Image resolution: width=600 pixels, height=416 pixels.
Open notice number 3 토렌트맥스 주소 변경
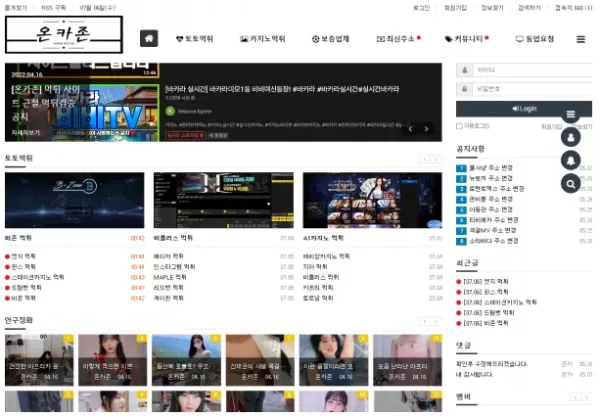497,189
